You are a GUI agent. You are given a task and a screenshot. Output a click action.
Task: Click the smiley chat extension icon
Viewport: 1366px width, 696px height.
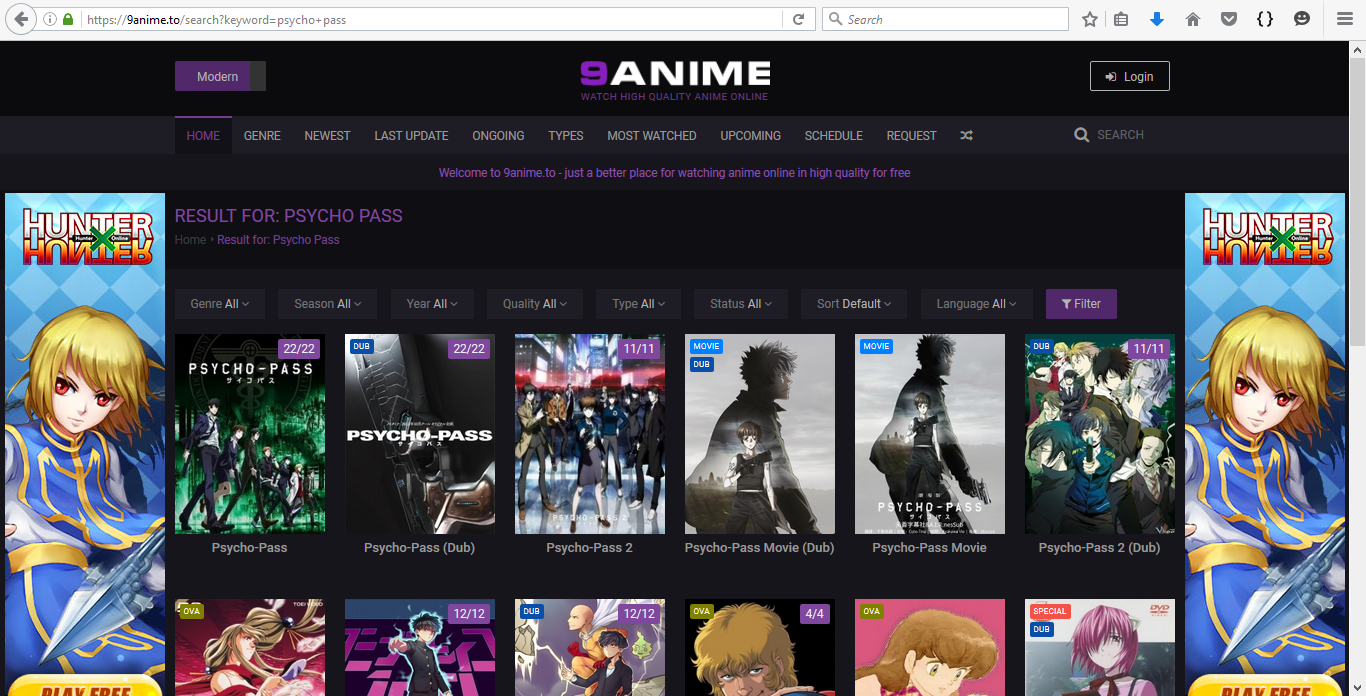point(1301,19)
